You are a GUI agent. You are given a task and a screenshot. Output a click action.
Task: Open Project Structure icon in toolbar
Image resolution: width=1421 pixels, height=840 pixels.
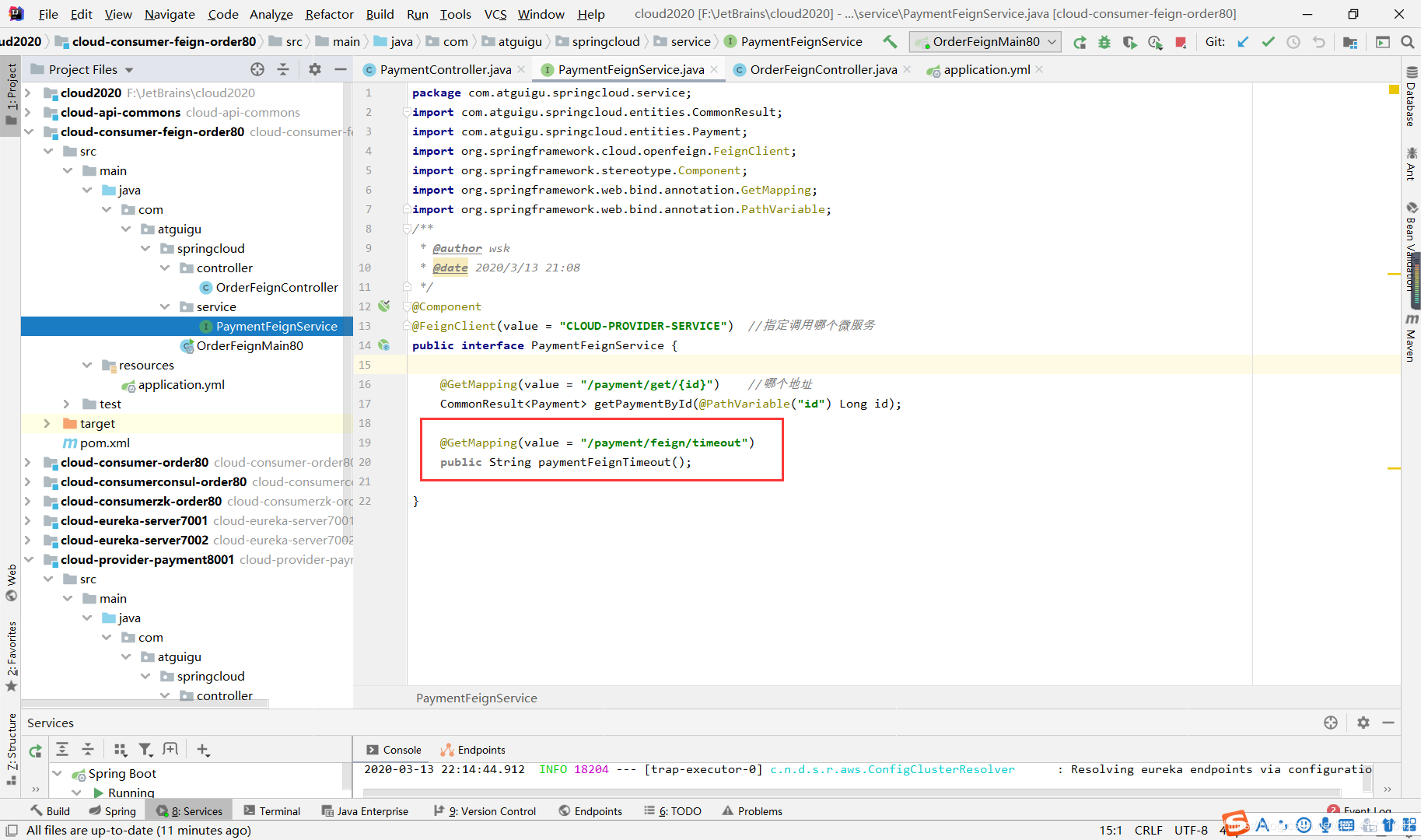pyautogui.click(x=1350, y=42)
